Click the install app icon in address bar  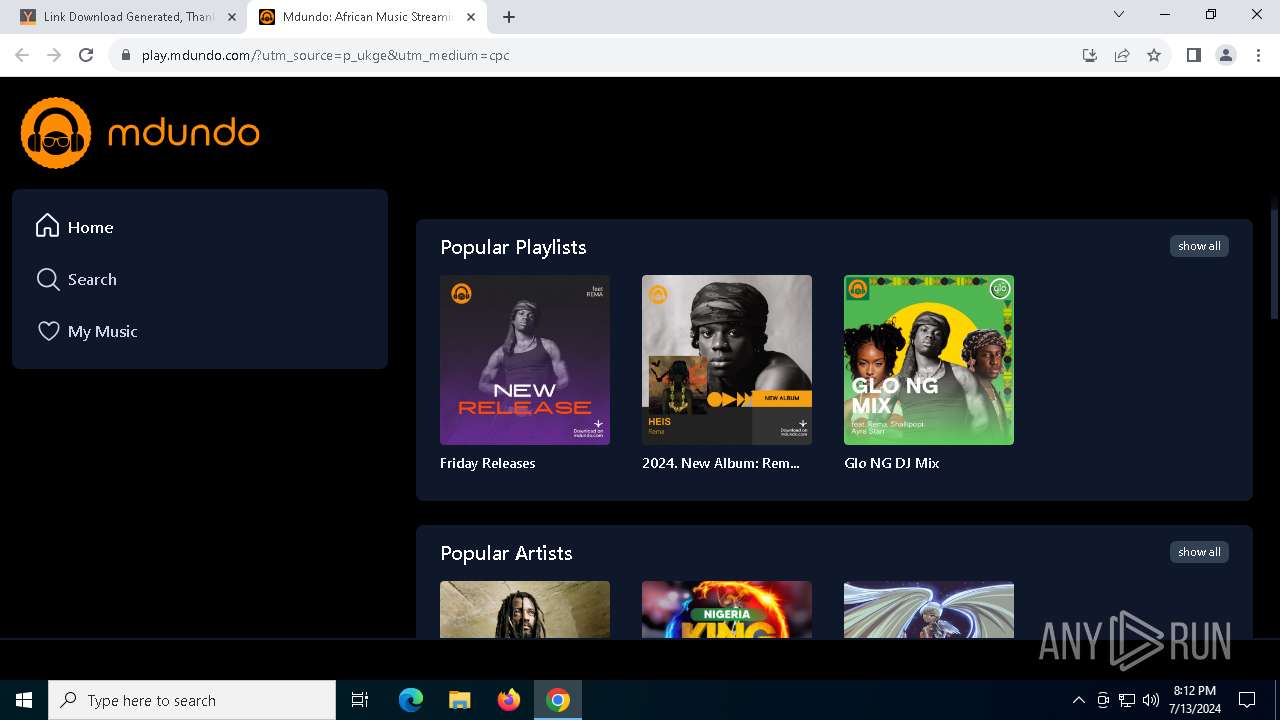(1090, 55)
